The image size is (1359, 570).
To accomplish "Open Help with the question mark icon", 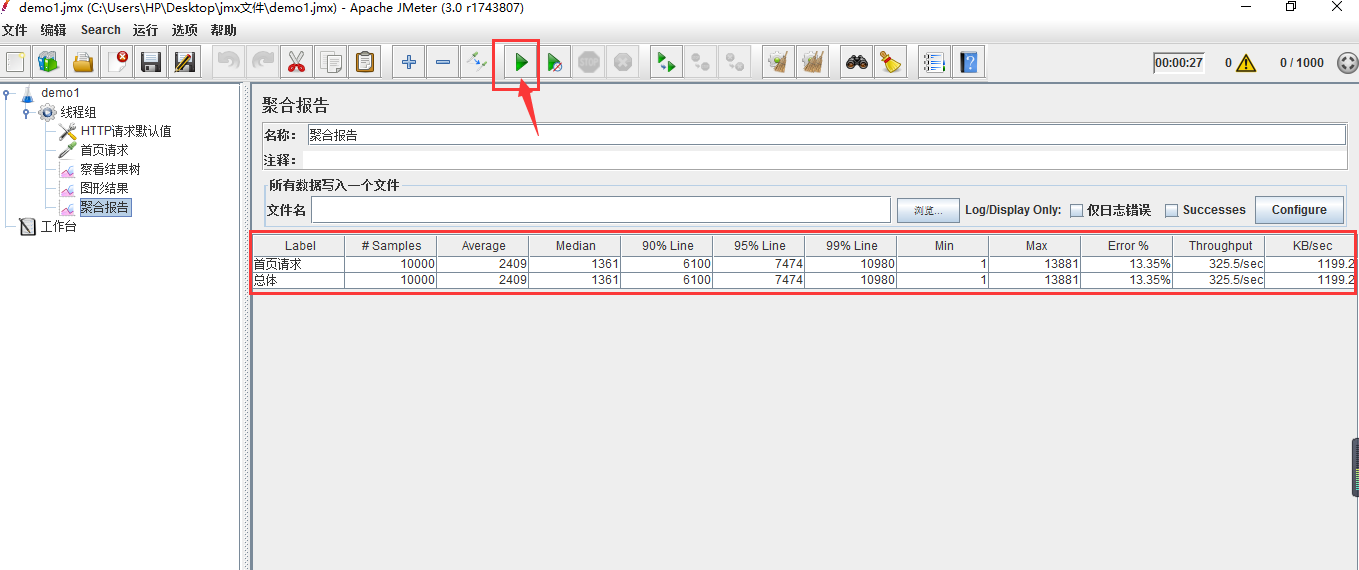I will 969,62.
